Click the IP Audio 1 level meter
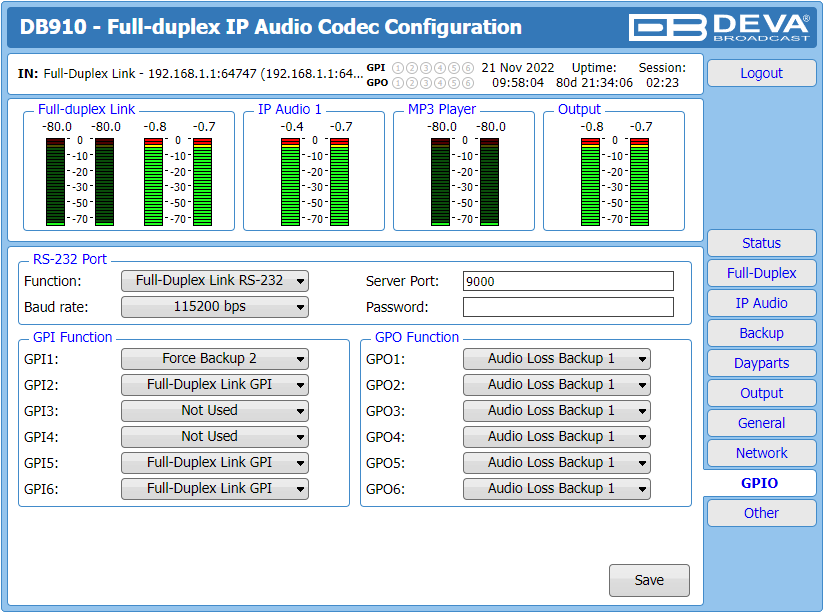824x613 pixels. click(x=314, y=171)
